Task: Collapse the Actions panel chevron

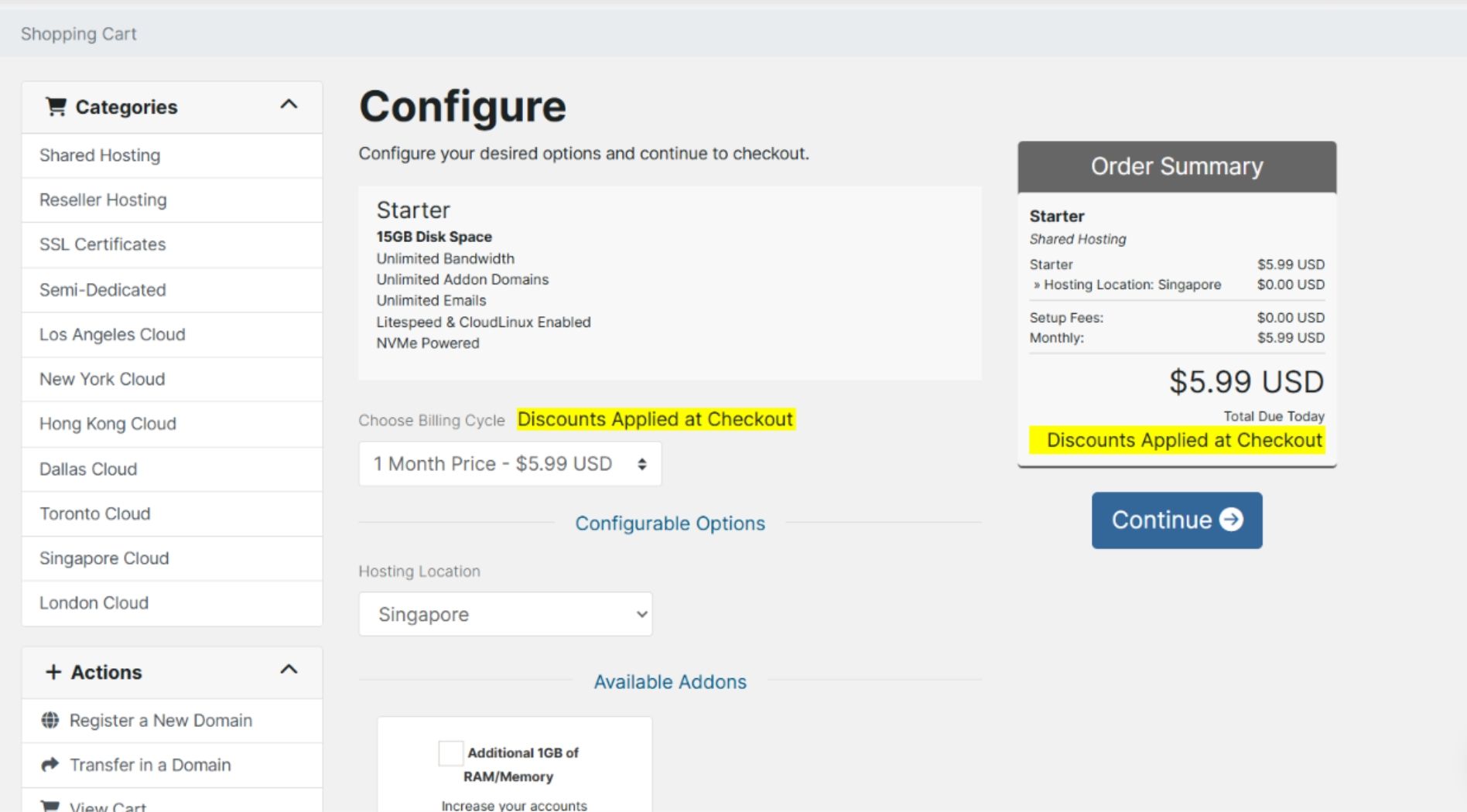Action: coord(289,669)
